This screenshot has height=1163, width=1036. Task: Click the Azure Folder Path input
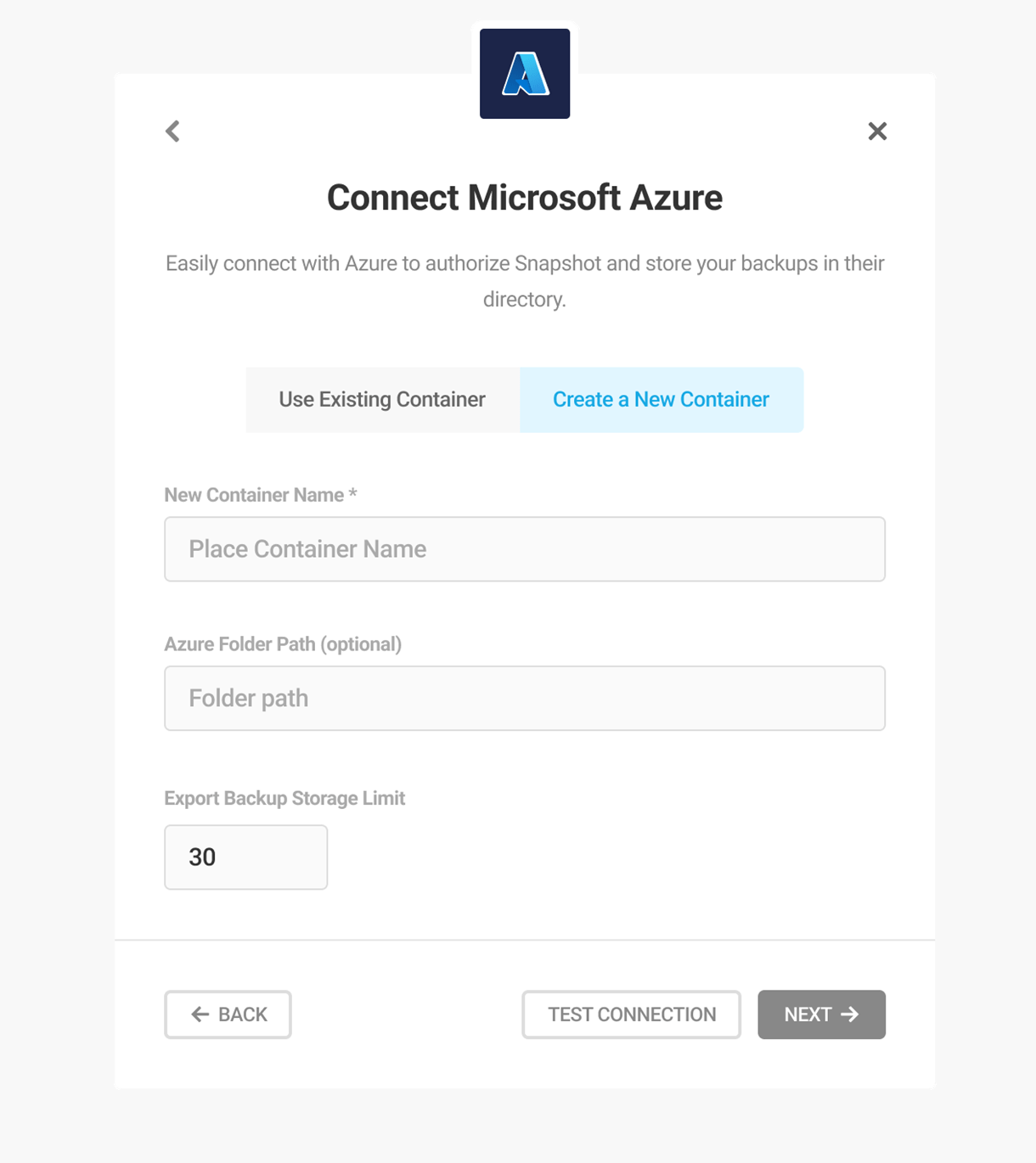pos(525,699)
